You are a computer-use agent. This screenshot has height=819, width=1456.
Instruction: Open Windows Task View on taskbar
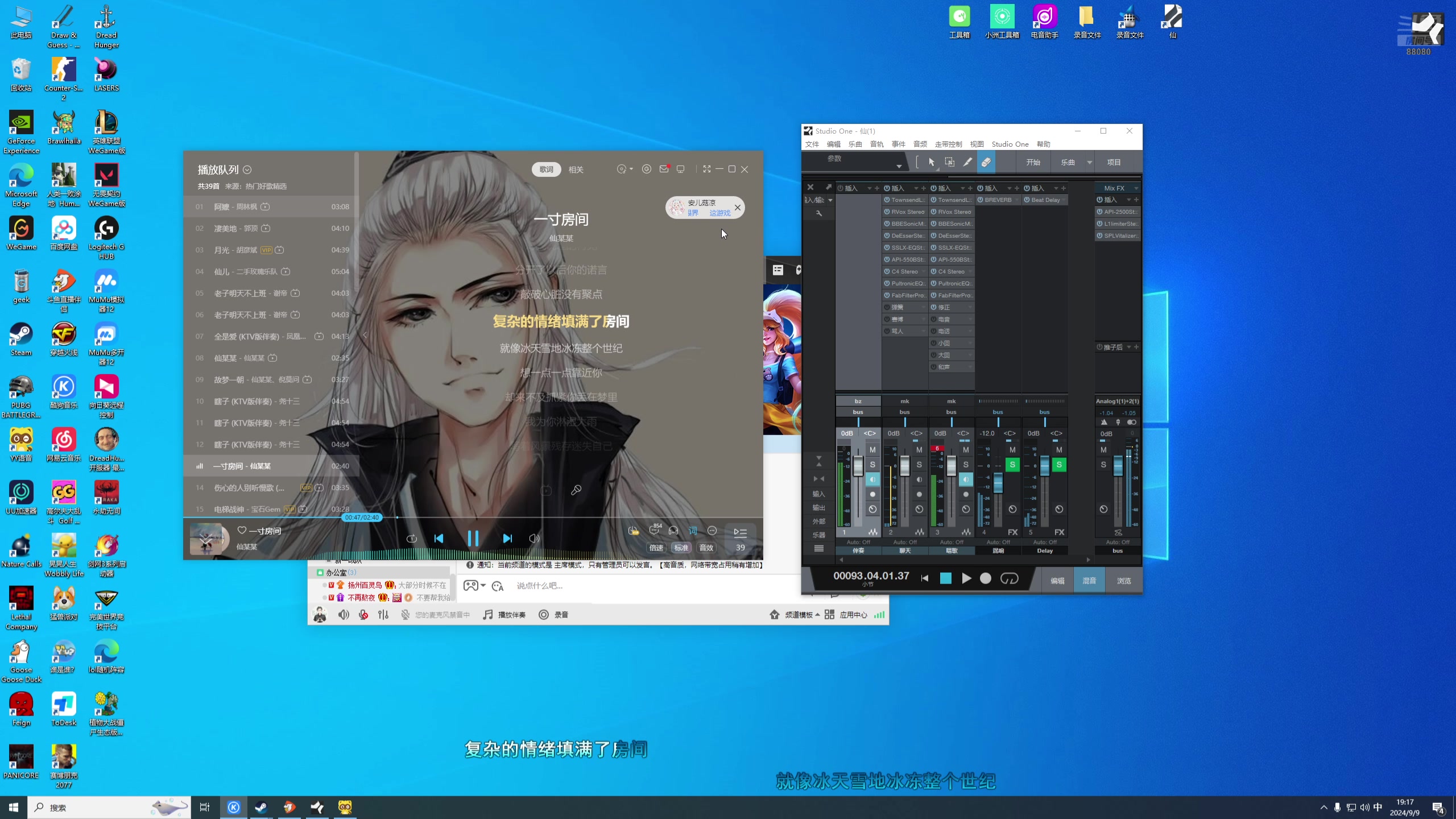pos(205,807)
